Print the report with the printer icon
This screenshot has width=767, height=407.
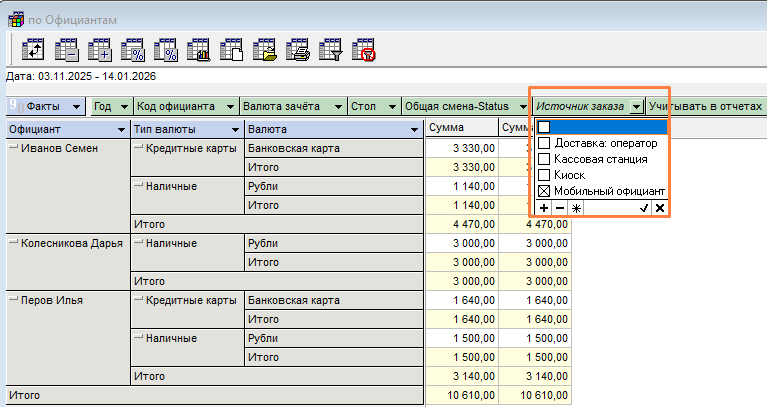298,48
